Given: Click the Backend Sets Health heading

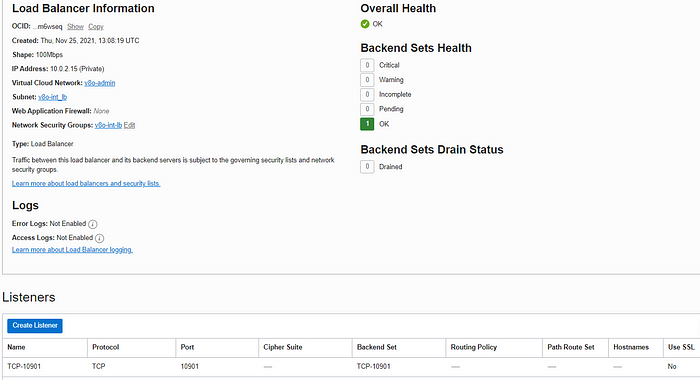Looking at the screenshot, I should [416, 48].
